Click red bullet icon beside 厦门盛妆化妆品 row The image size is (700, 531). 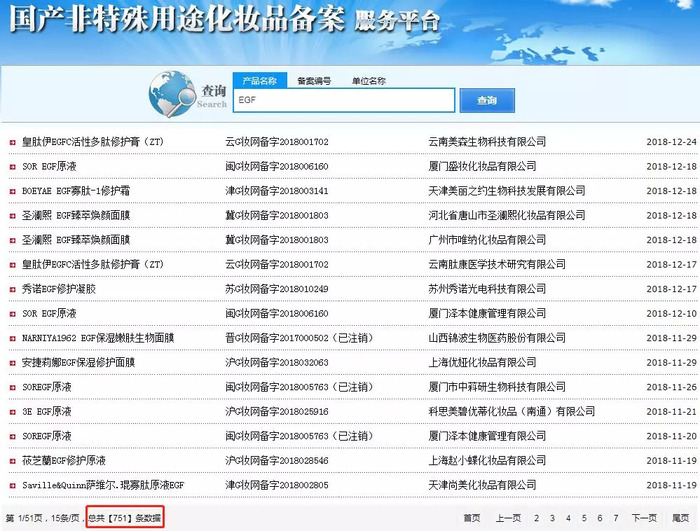pyautogui.click(x=12, y=167)
